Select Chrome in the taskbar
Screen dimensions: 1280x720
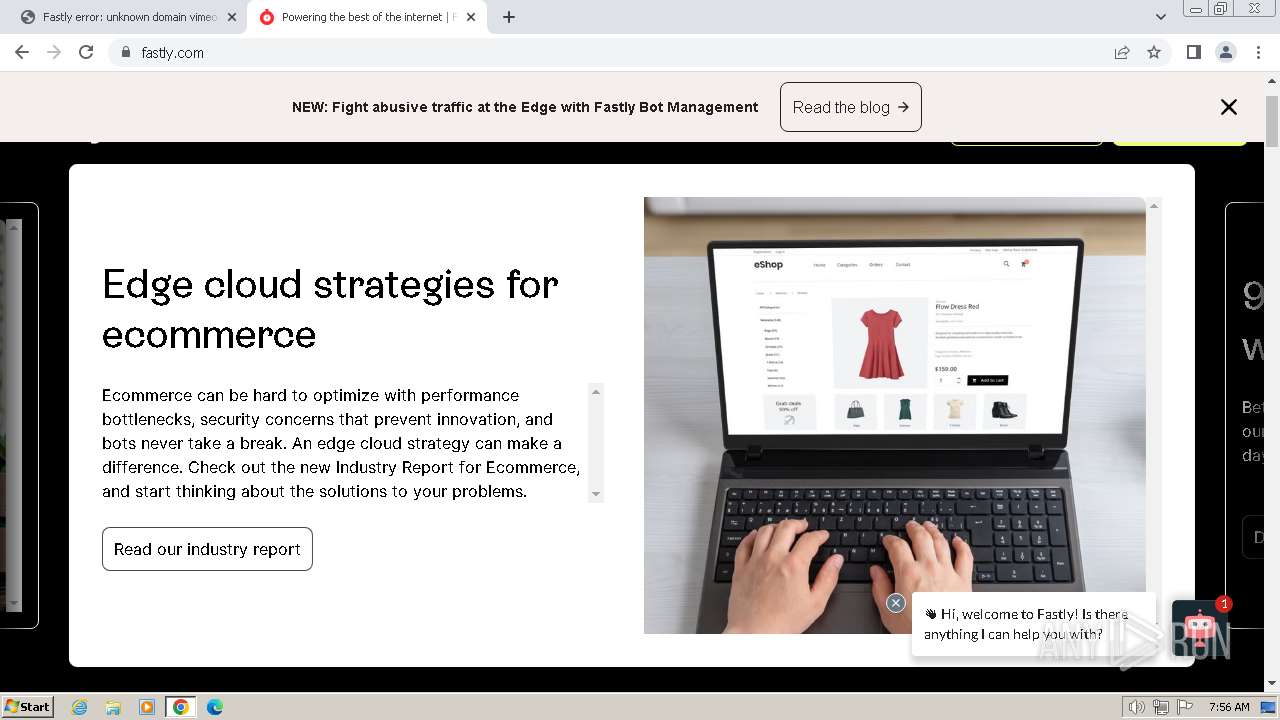tap(181, 707)
